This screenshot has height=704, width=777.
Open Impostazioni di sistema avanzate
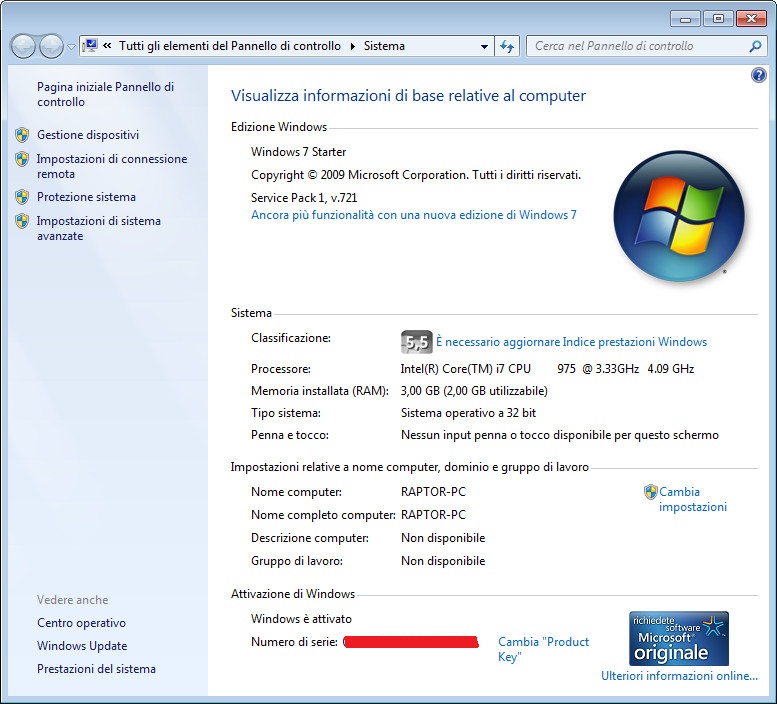tap(99, 228)
